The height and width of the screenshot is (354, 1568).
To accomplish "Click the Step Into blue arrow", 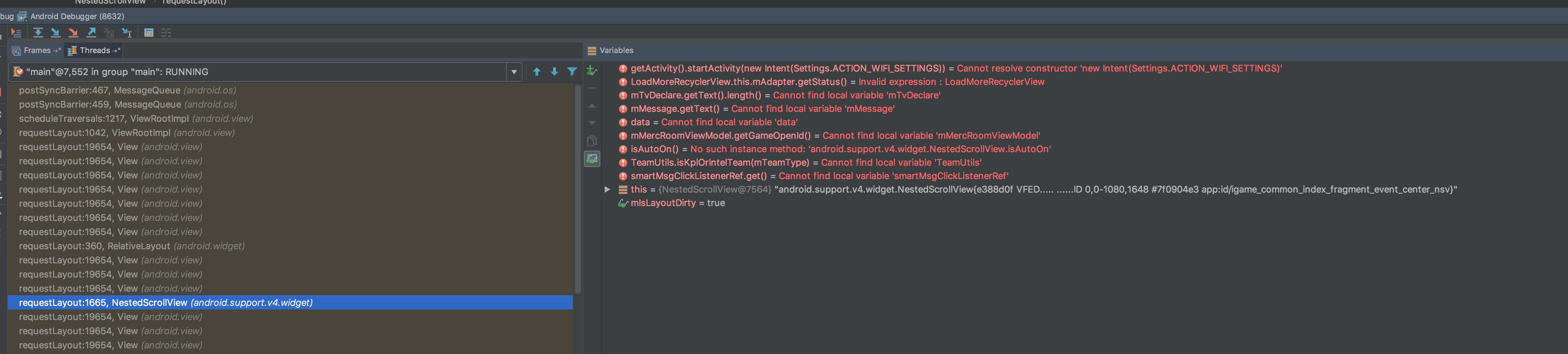I will pyautogui.click(x=56, y=32).
